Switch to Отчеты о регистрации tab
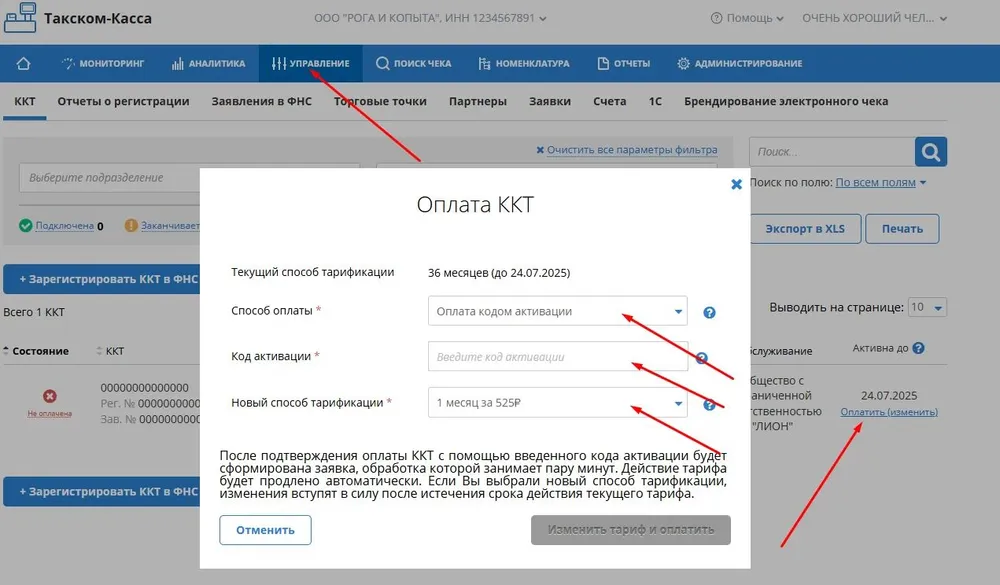1000x585 pixels. click(x=123, y=101)
